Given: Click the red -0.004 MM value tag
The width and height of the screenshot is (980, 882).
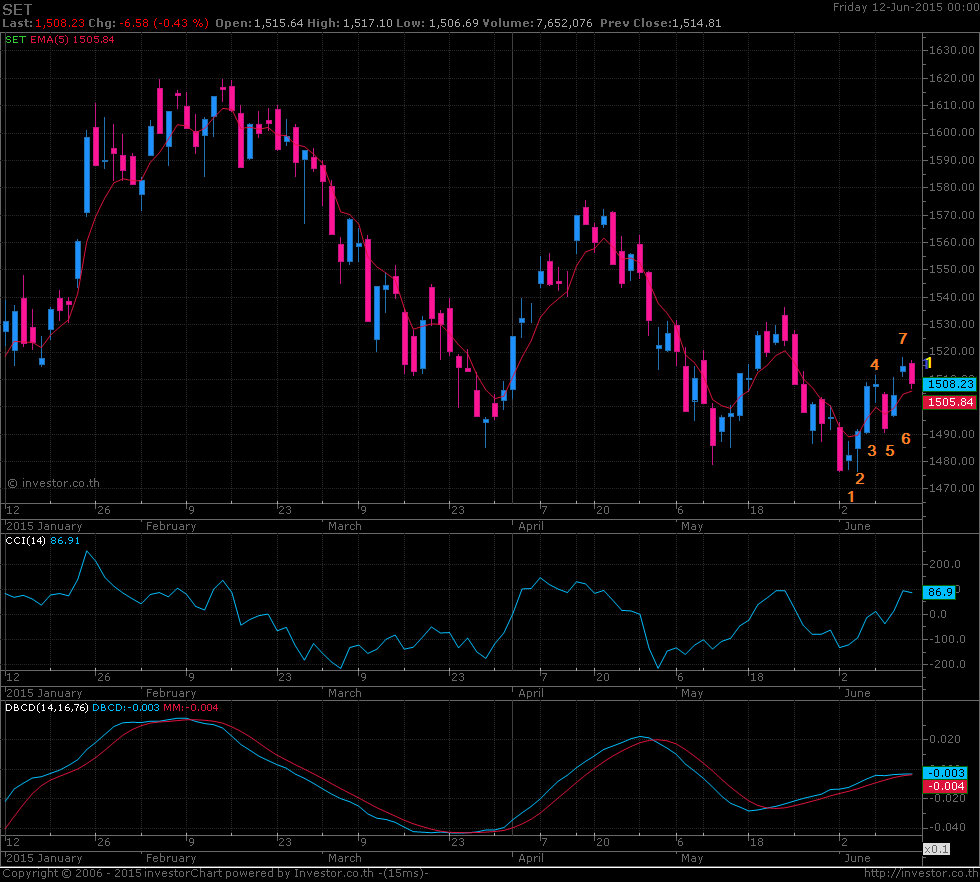Looking at the screenshot, I should tap(944, 786).
